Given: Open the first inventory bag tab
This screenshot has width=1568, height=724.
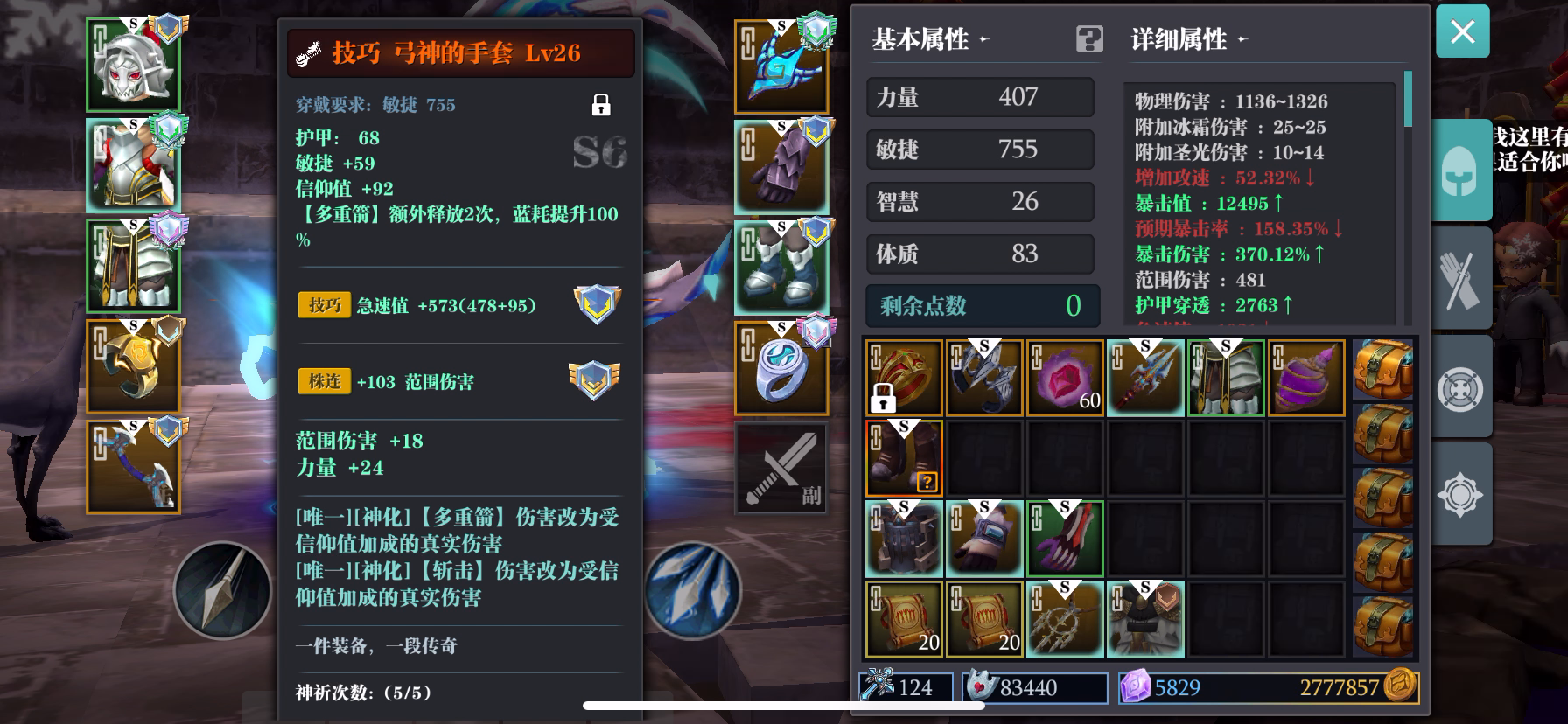Looking at the screenshot, I should click(x=1383, y=370).
